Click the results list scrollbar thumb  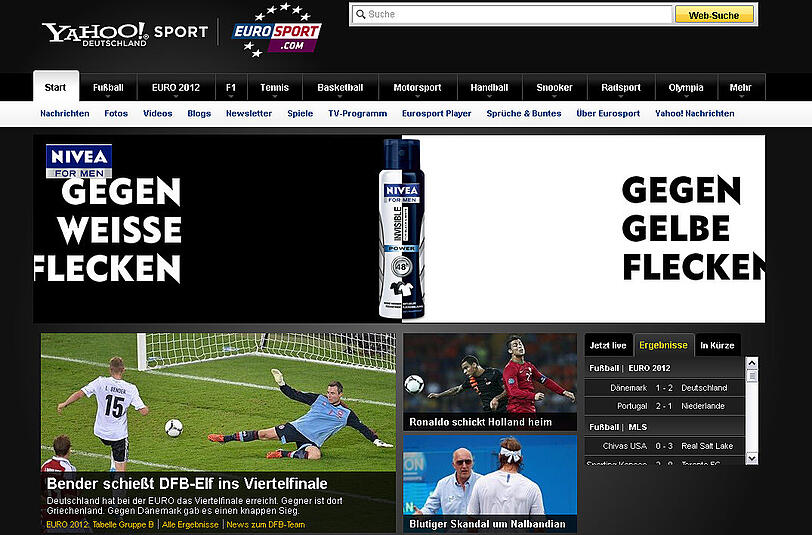click(x=752, y=377)
